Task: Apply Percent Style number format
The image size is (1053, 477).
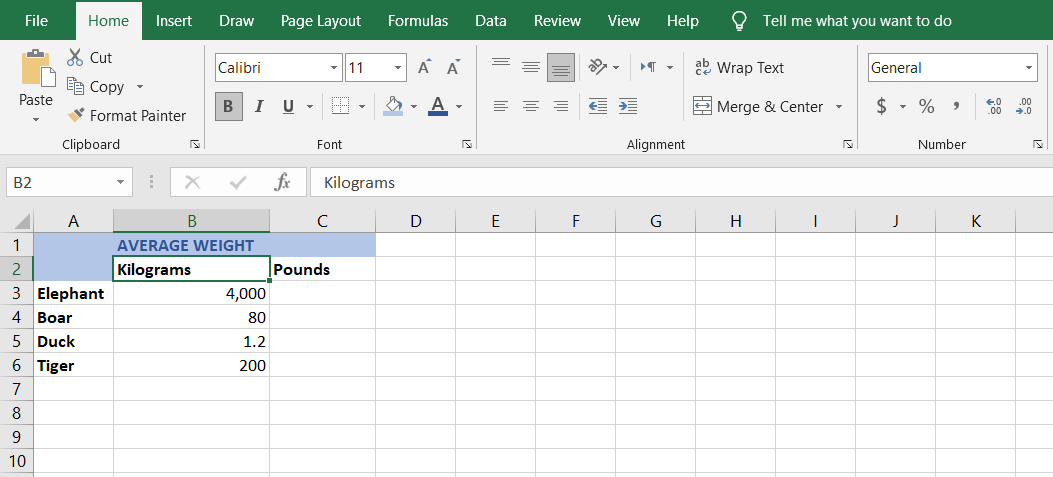Action: 927,106
